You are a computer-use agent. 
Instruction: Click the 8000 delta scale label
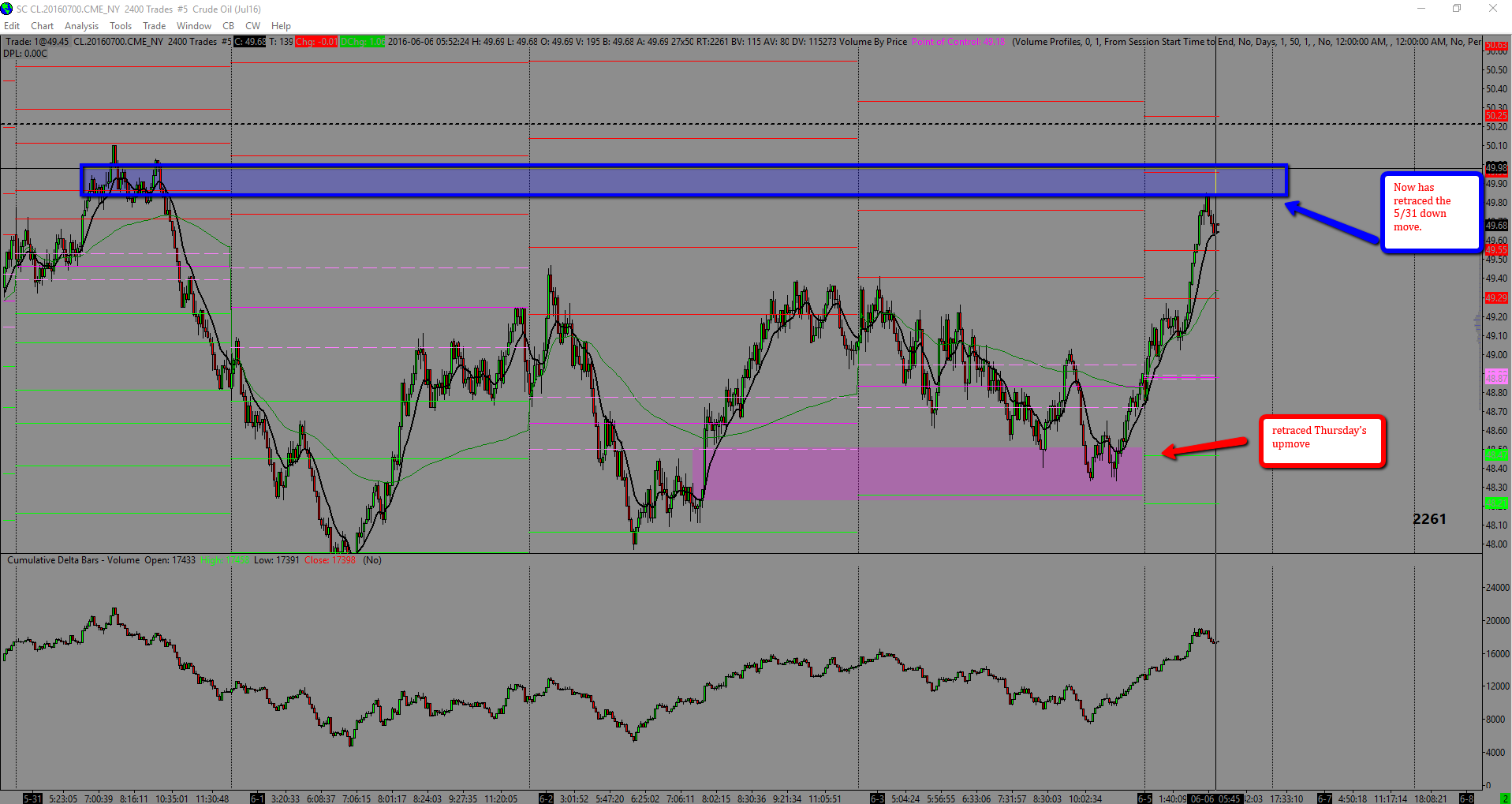pos(1497,720)
